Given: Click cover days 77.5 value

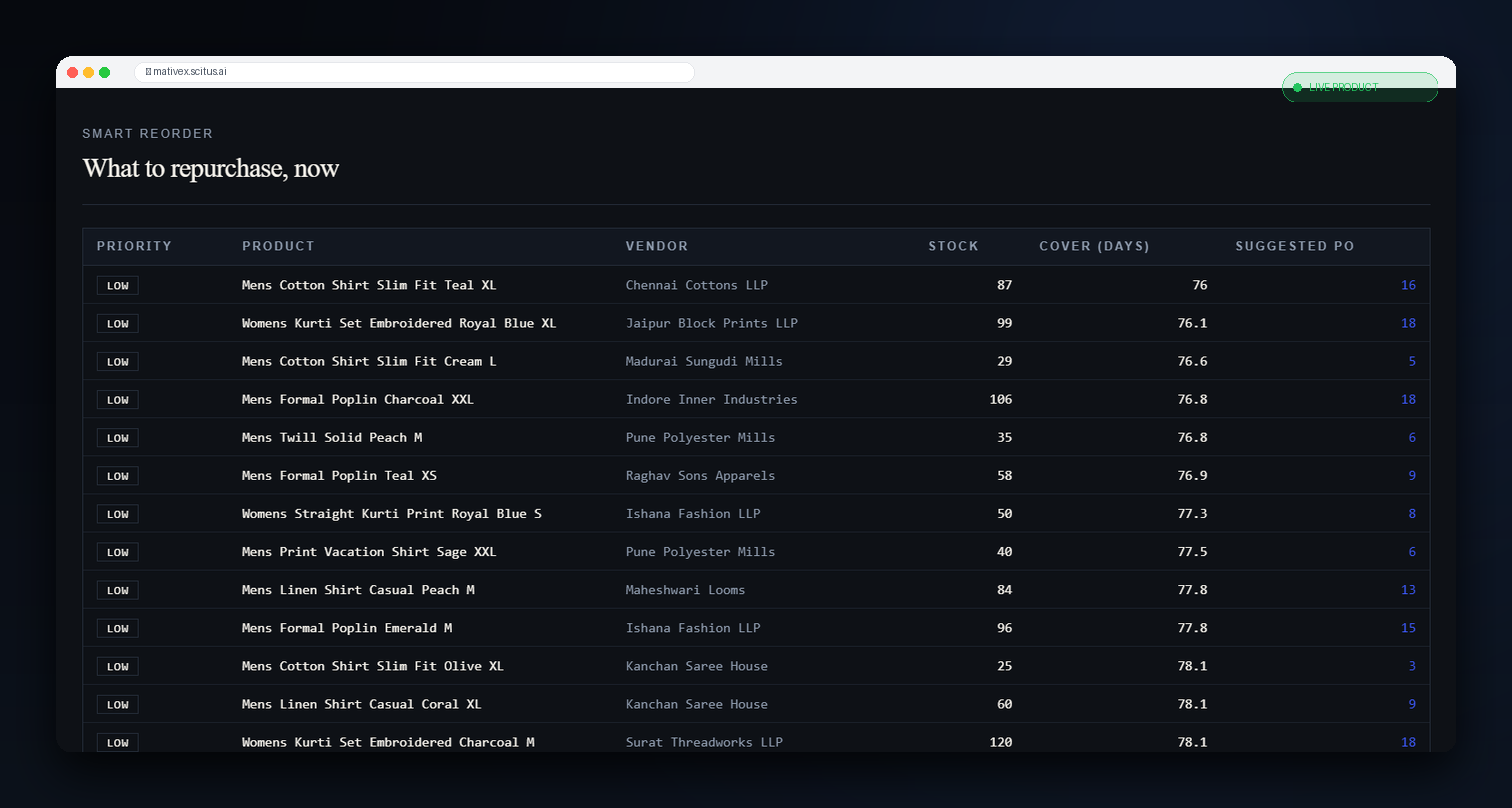Looking at the screenshot, I should click(x=1192, y=551).
